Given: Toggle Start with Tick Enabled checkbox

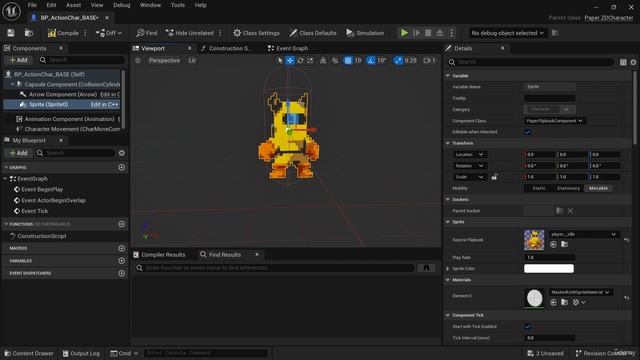Looking at the screenshot, I should pyautogui.click(x=527, y=327).
